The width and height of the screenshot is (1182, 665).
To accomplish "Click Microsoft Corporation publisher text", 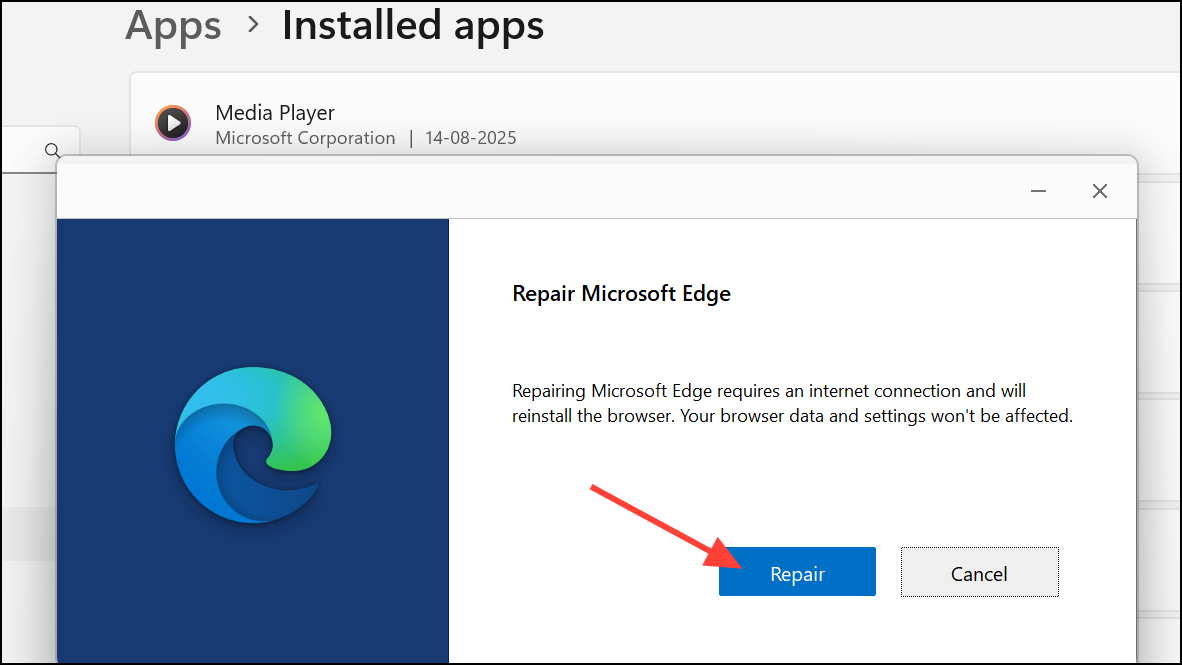I will click(305, 138).
